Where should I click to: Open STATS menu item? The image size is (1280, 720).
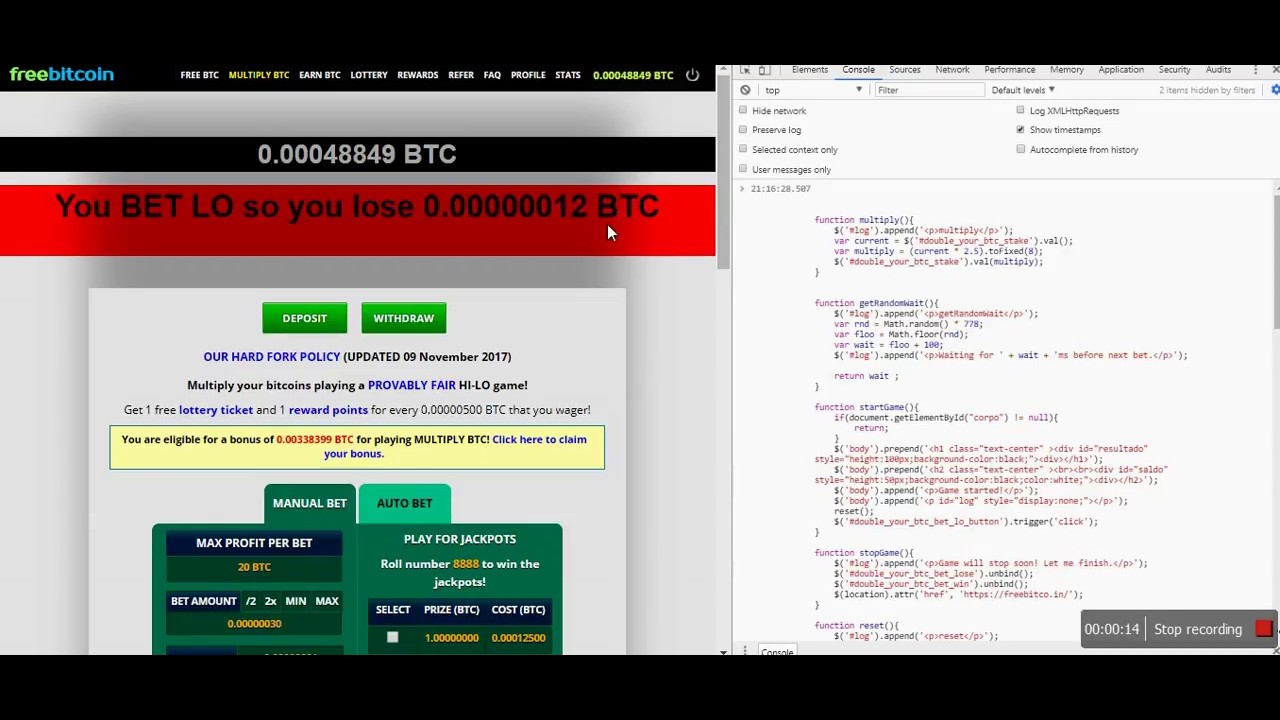[x=568, y=75]
